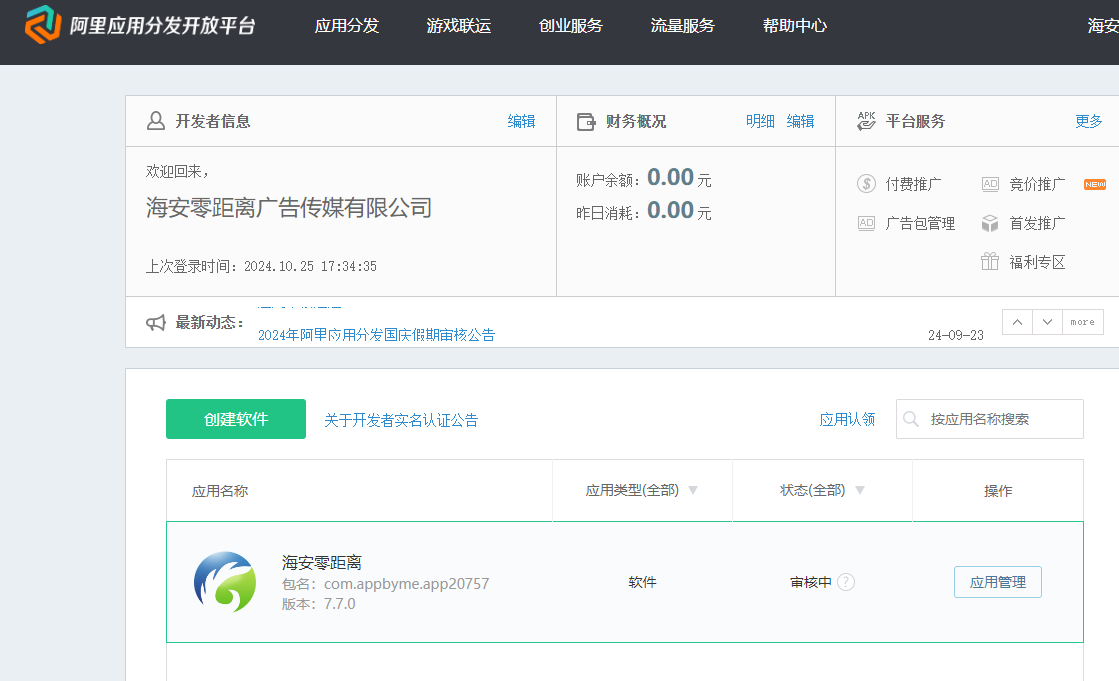1119x681 pixels.
Task: Click the help question mark beside 审核中
Action: click(846, 582)
